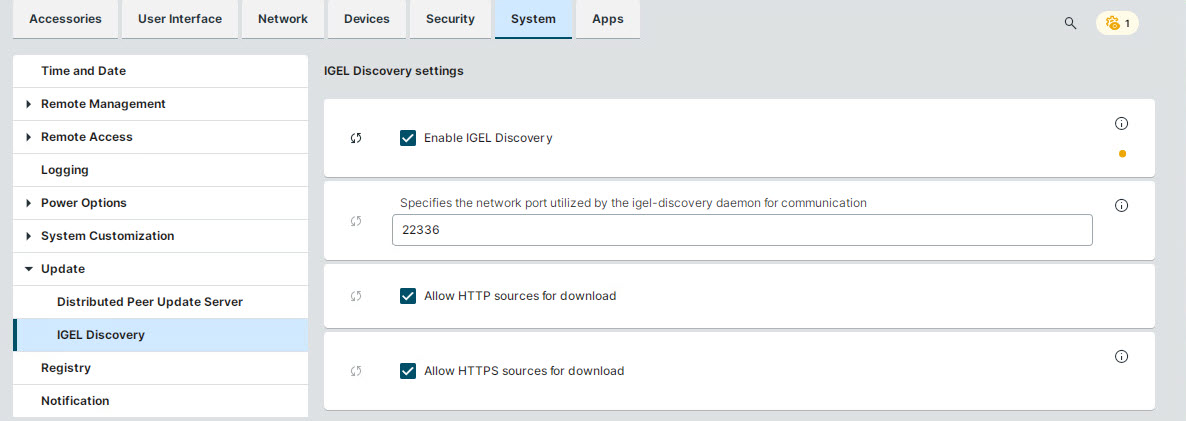Click the orange changed-indicator dot

(1122, 153)
